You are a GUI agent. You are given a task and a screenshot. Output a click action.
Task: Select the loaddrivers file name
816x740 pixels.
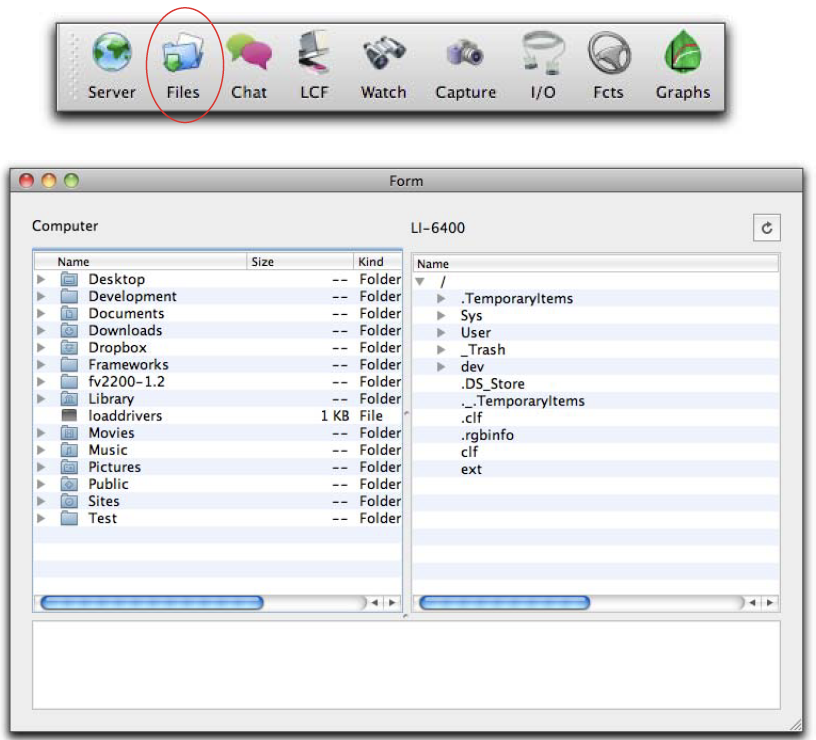pyautogui.click(x=125, y=416)
